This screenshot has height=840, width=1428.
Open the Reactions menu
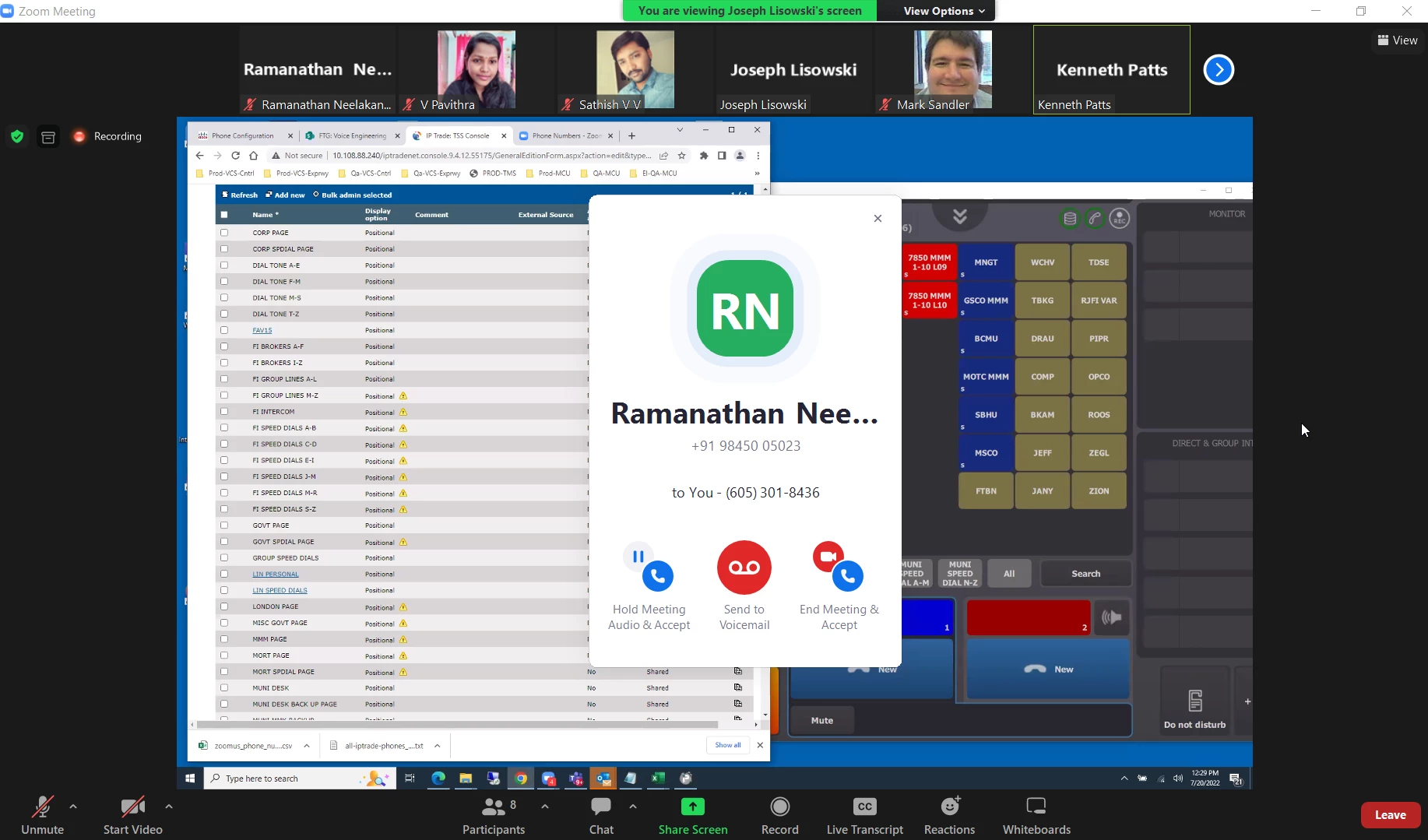(x=949, y=814)
